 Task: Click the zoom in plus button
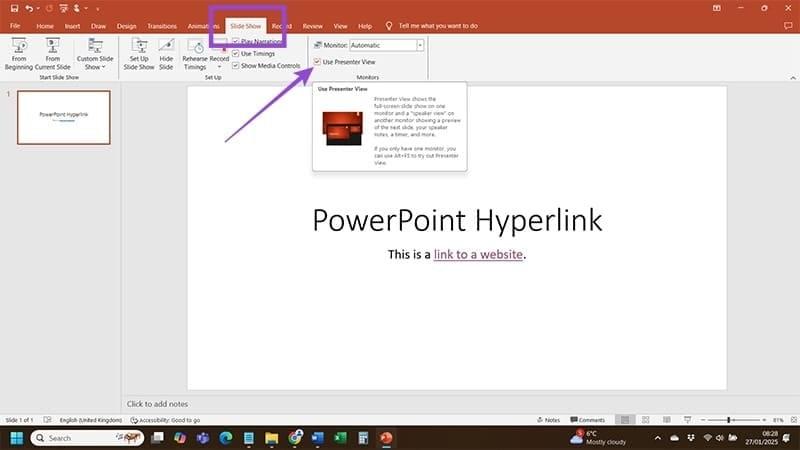coord(764,420)
